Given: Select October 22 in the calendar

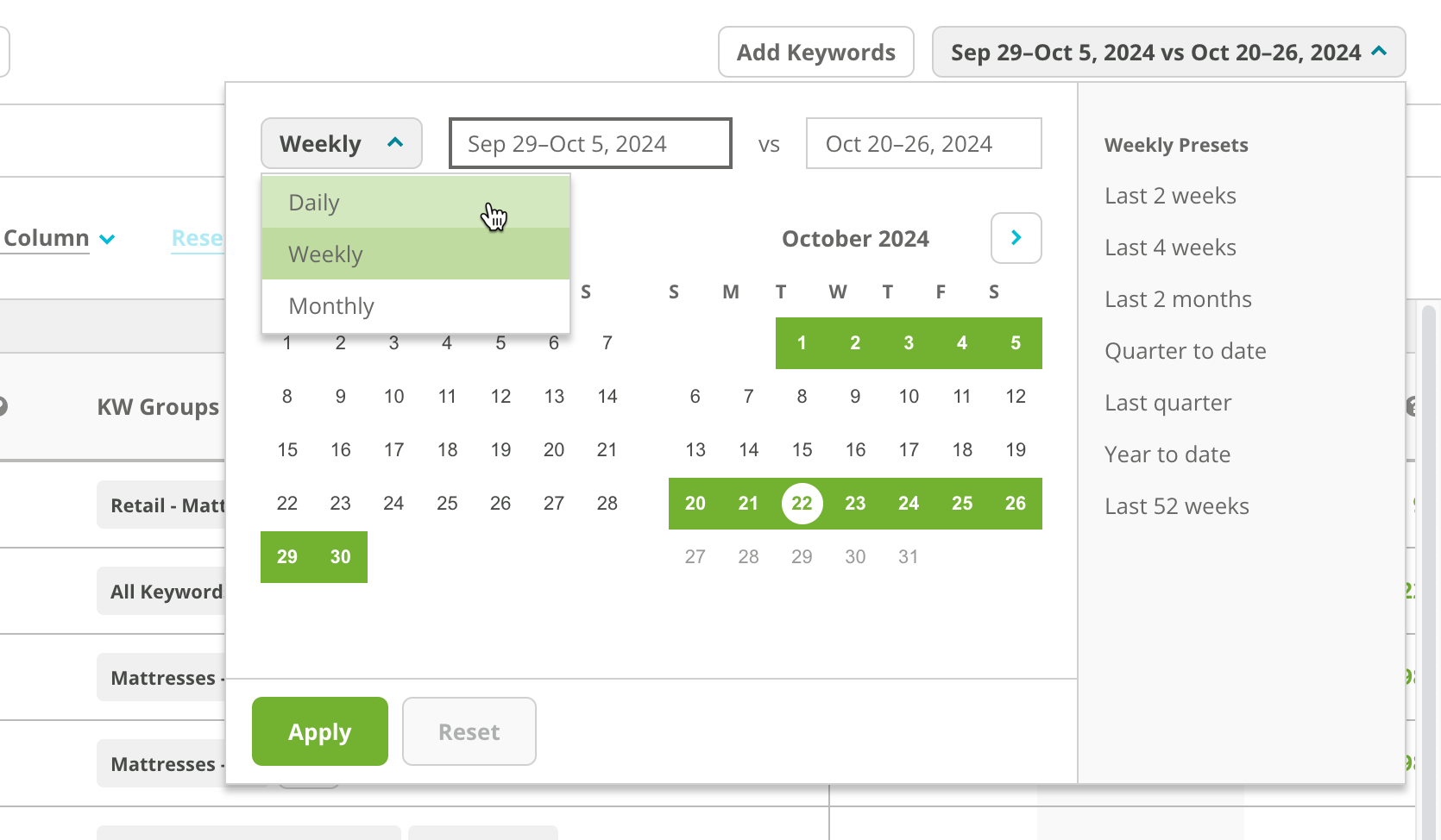Looking at the screenshot, I should coord(802,504).
